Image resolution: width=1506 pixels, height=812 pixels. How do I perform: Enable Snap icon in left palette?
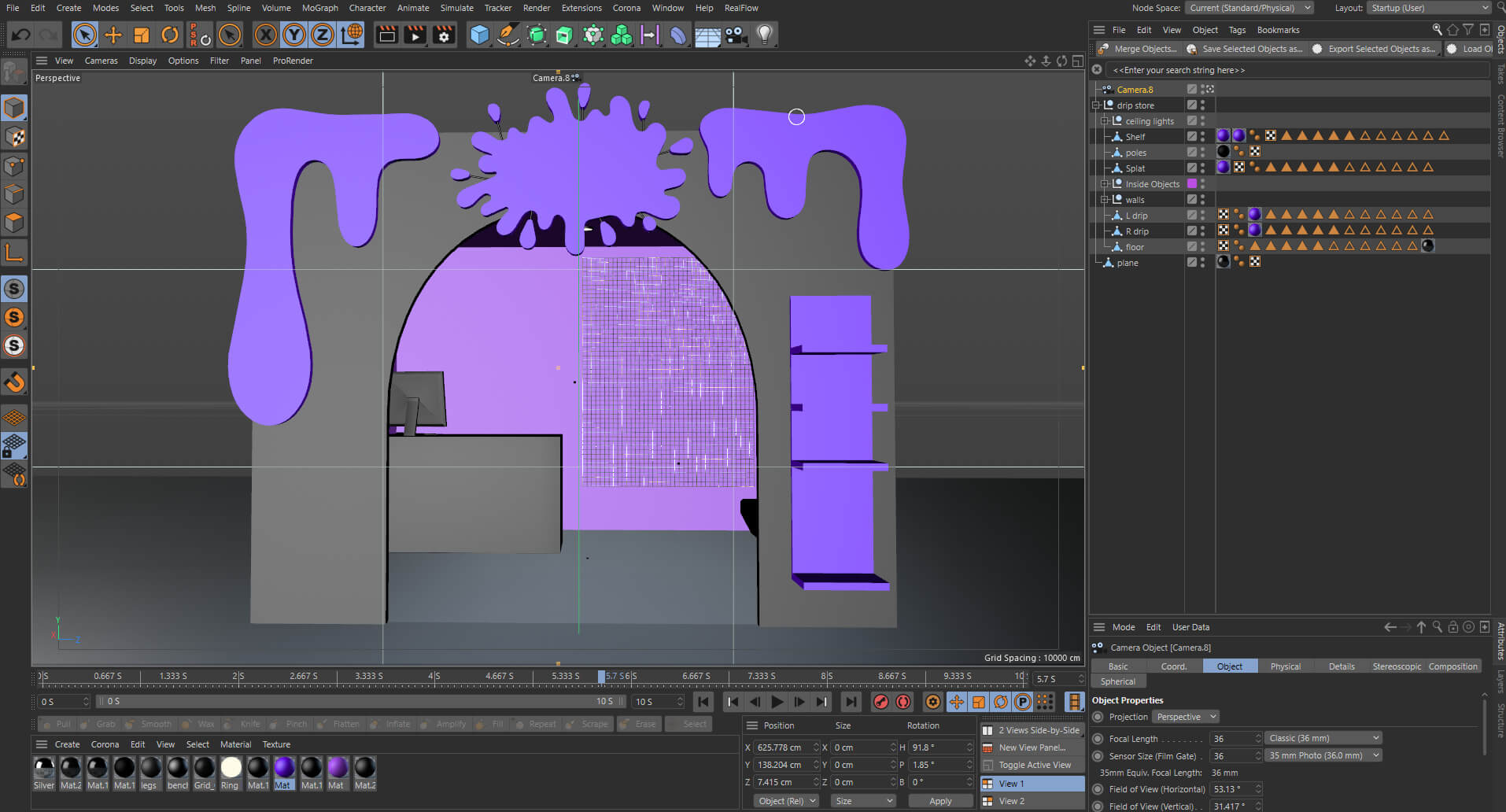click(14, 382)
